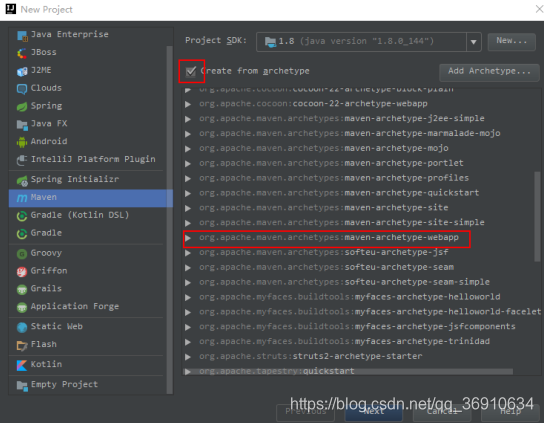Click the Clouds speech-bubble icon
The image size is (544, 423).
tap(22, 89)
